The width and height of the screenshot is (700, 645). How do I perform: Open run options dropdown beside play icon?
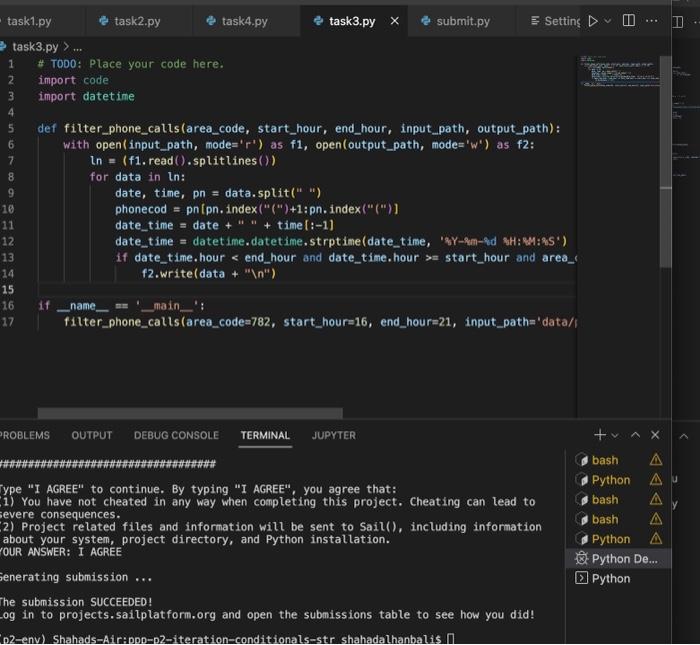click(608, 21)
